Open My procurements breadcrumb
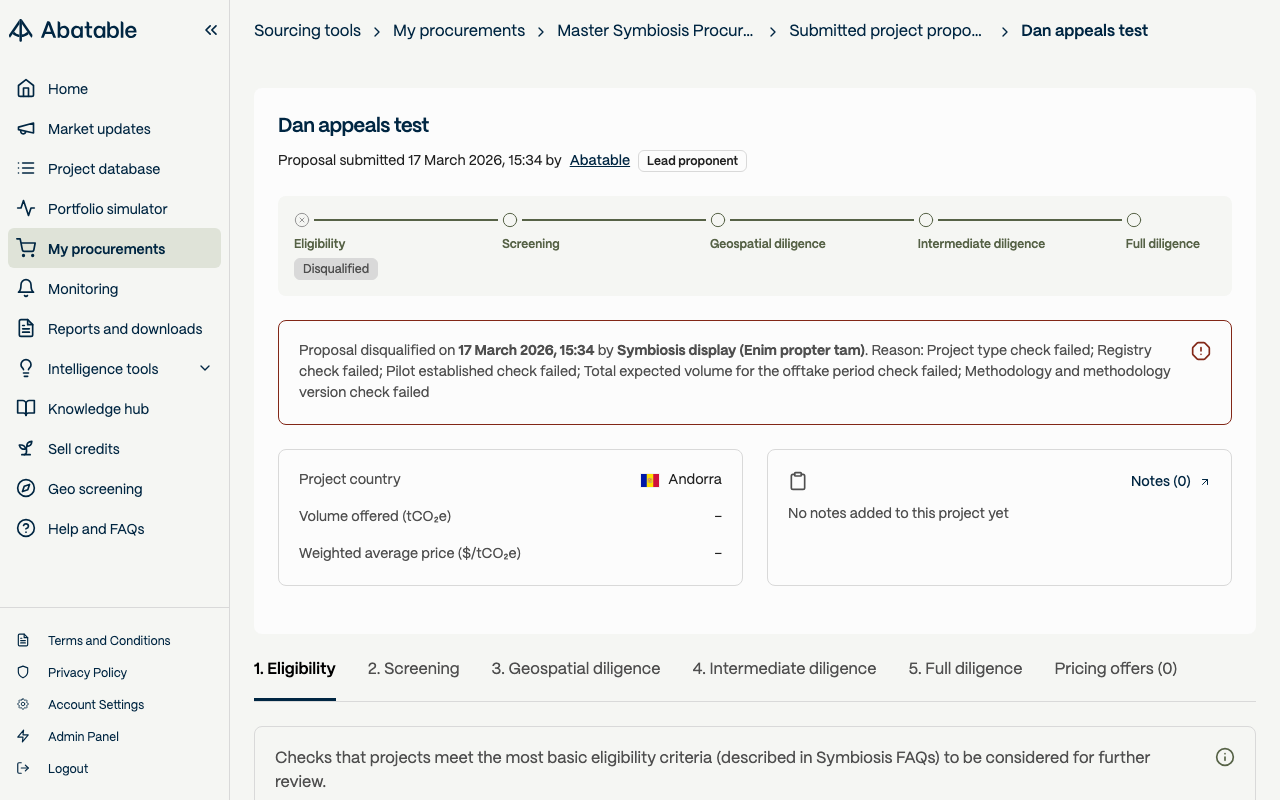 click(x=459, y=31)
